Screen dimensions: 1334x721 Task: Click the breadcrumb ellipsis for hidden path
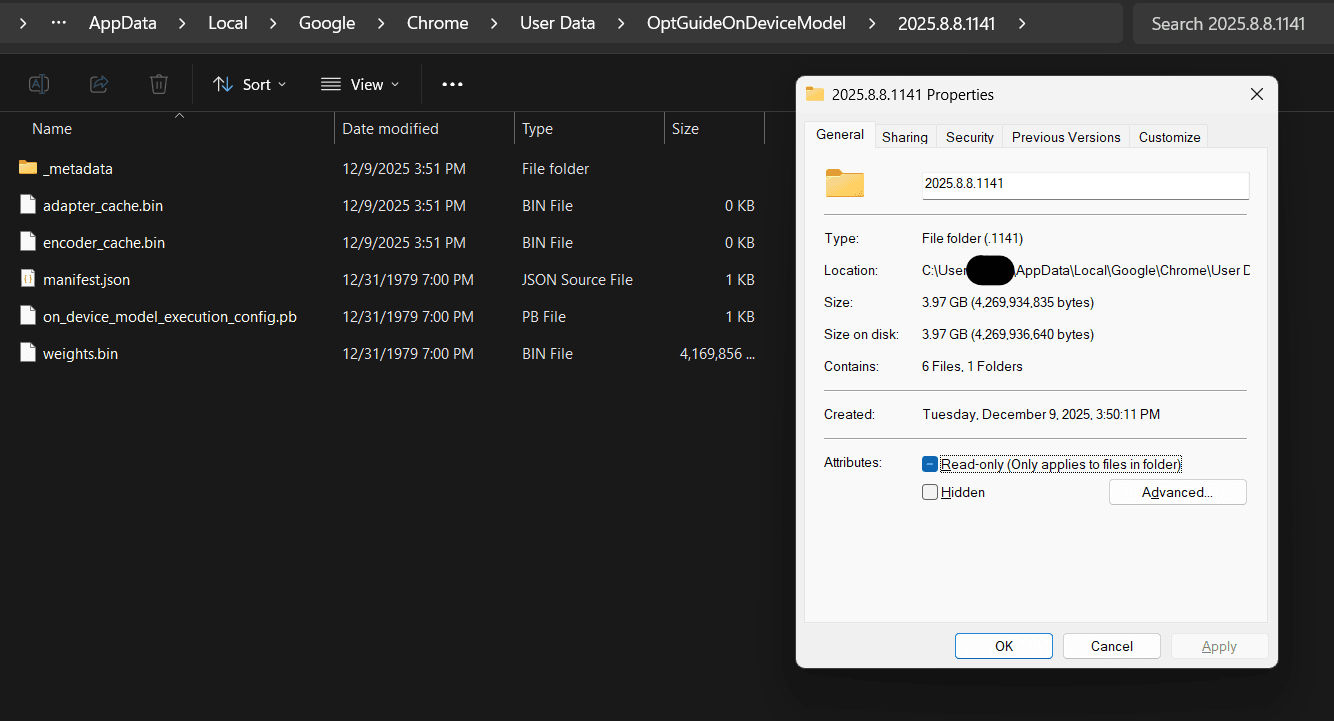pos(59,23)
